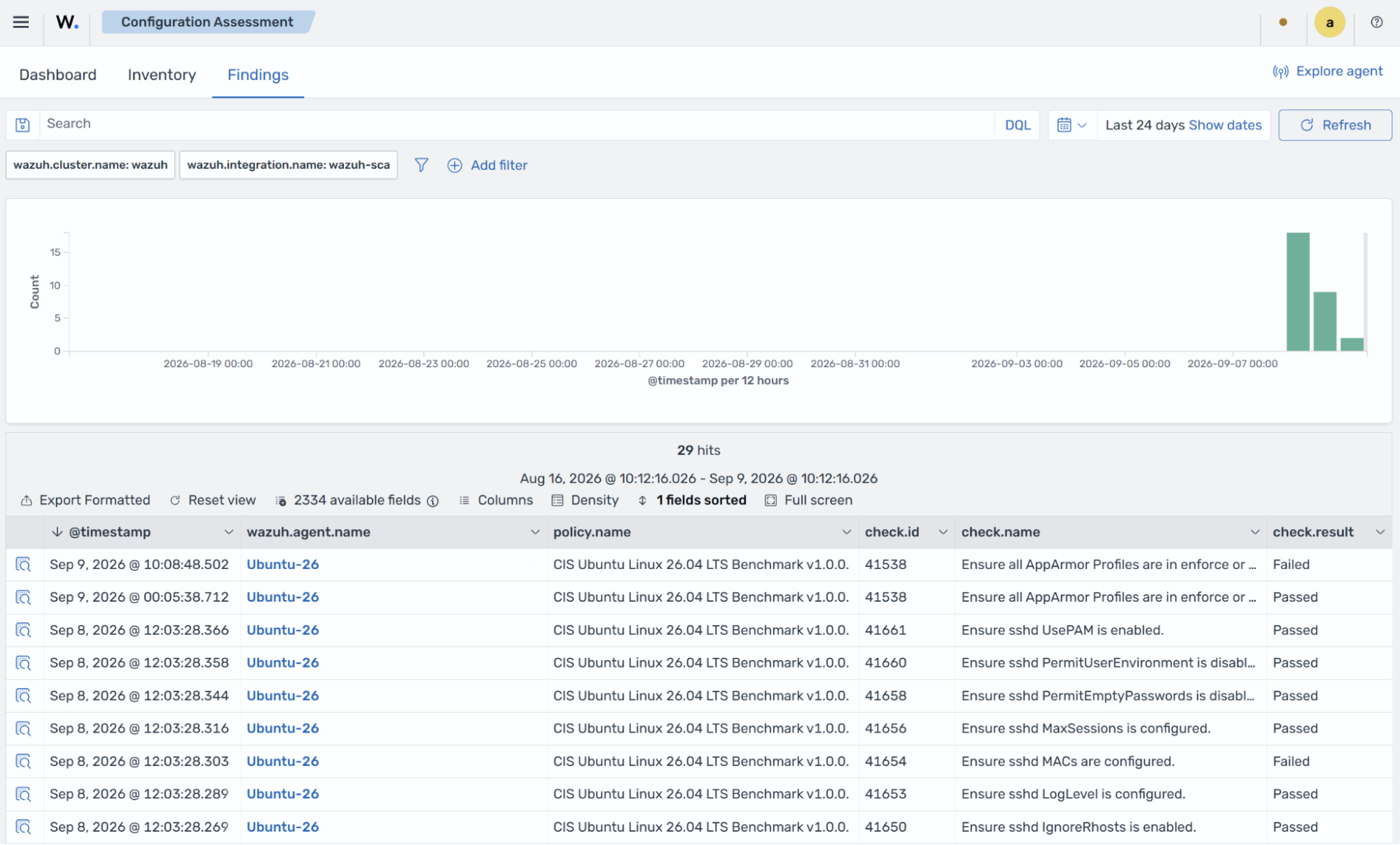
Task: Click the available fields info icon
Action: click(x=433, y=500)
